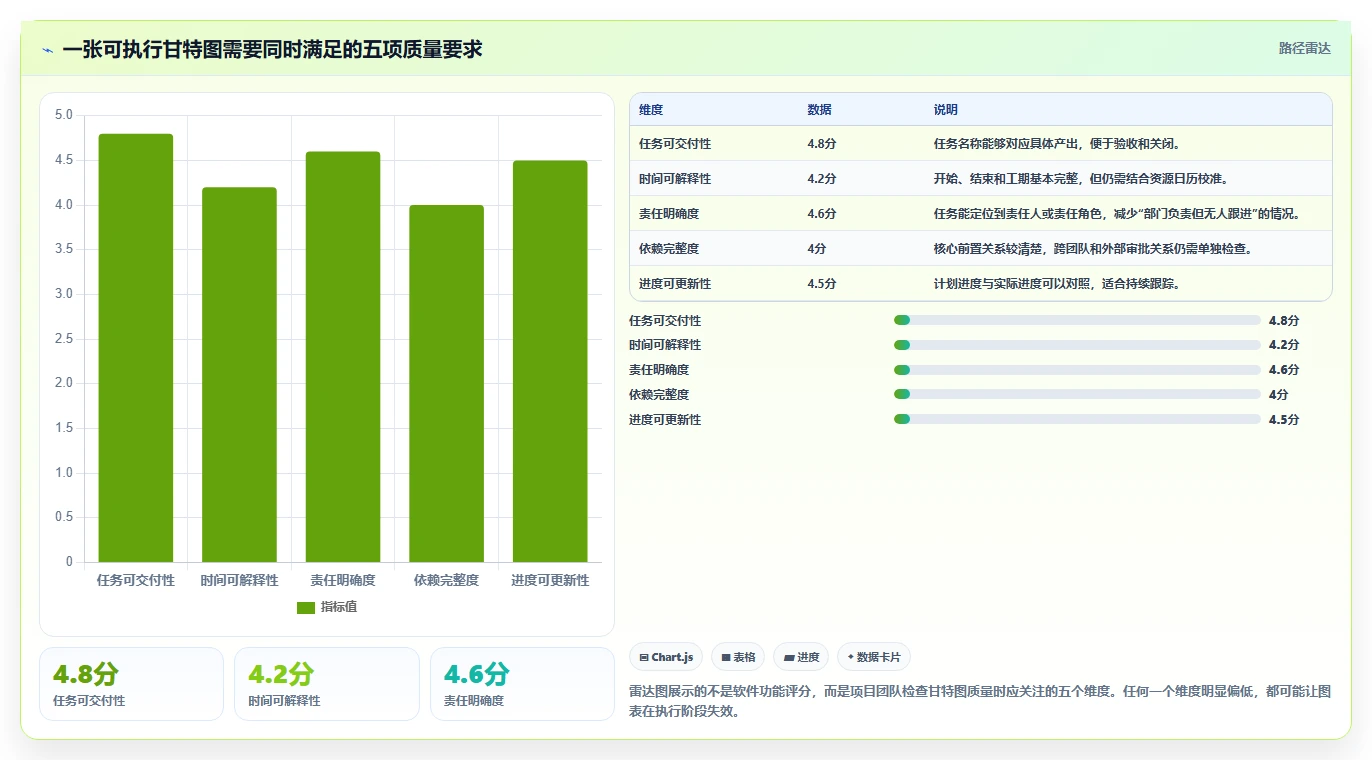Click the 时间可解释性 bar in the chart
1372x760 pixels.
click(x=239, y=375)
